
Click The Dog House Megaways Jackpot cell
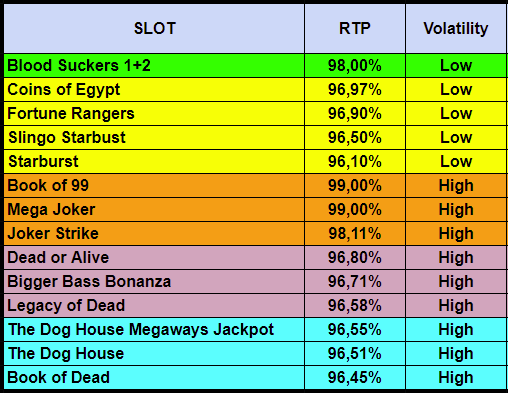point(154,330)
